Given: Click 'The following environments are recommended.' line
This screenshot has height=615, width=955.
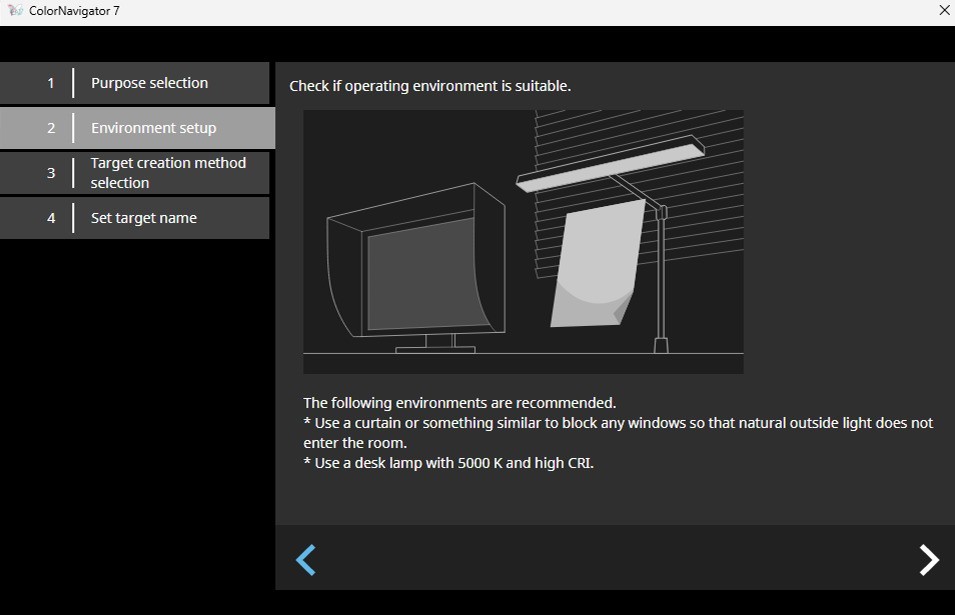Looking at the screenshot, I should click(x=460, y=403).
